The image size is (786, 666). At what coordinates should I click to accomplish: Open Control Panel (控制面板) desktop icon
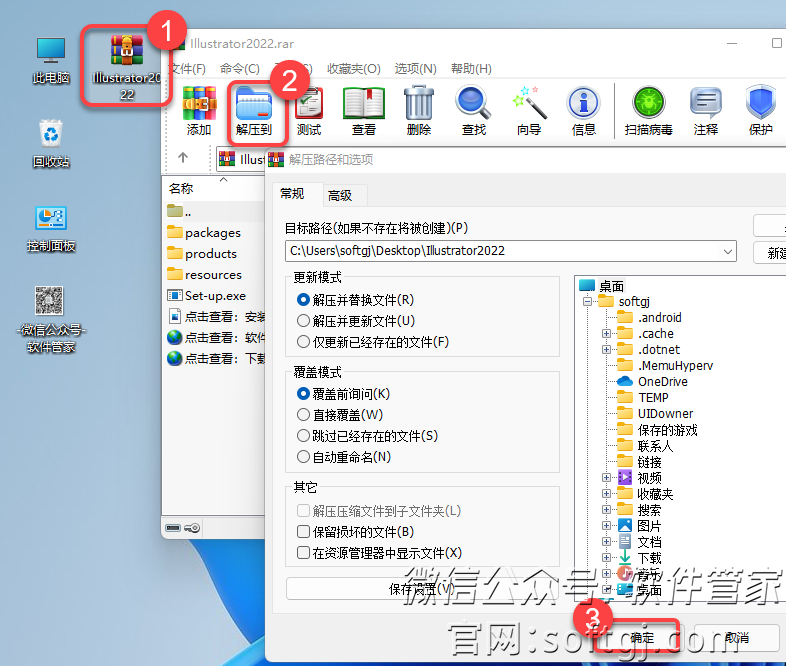[51, 229]
